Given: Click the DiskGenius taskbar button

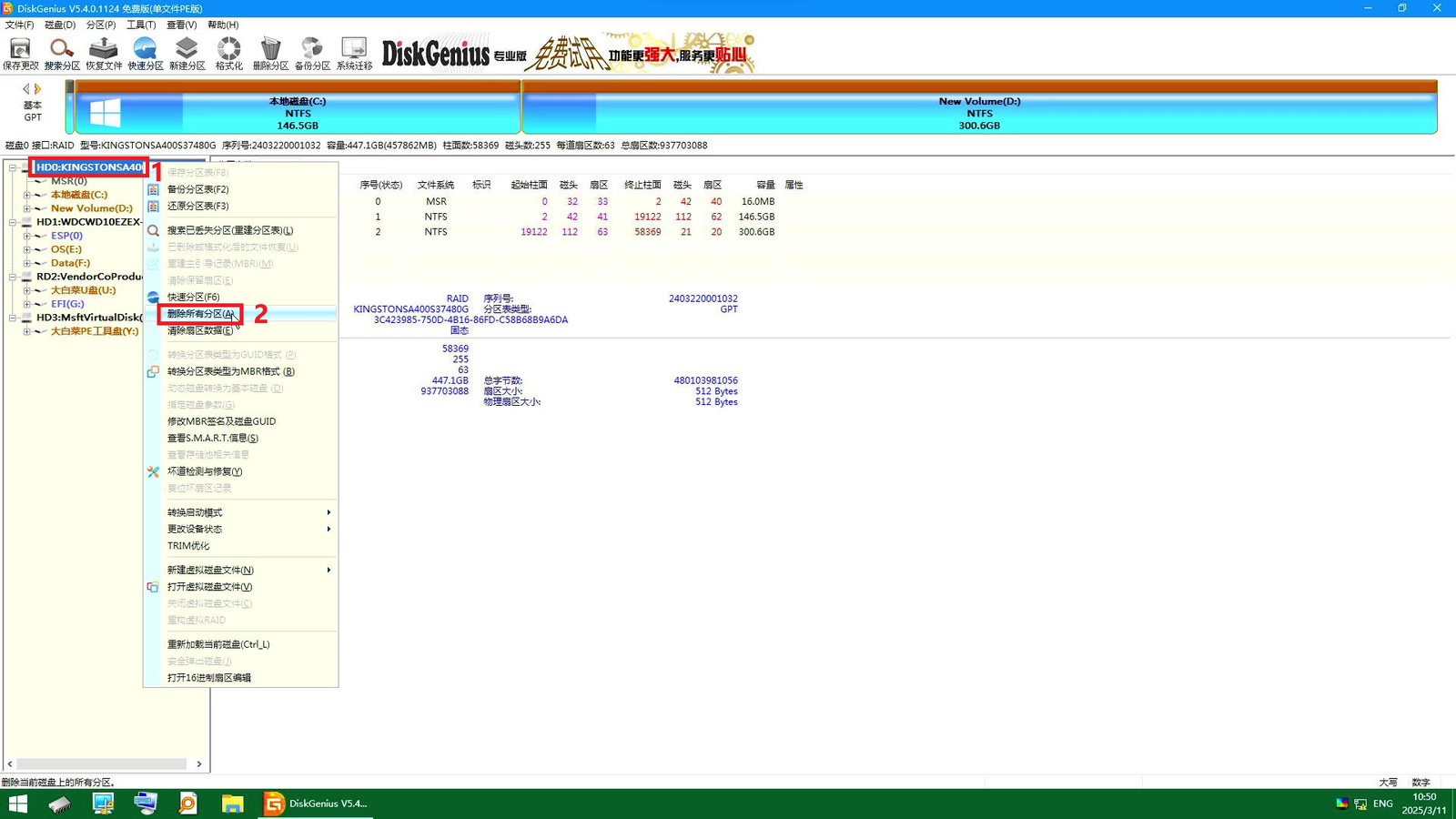Looking at the screenshot, I should tap(316, 804).
